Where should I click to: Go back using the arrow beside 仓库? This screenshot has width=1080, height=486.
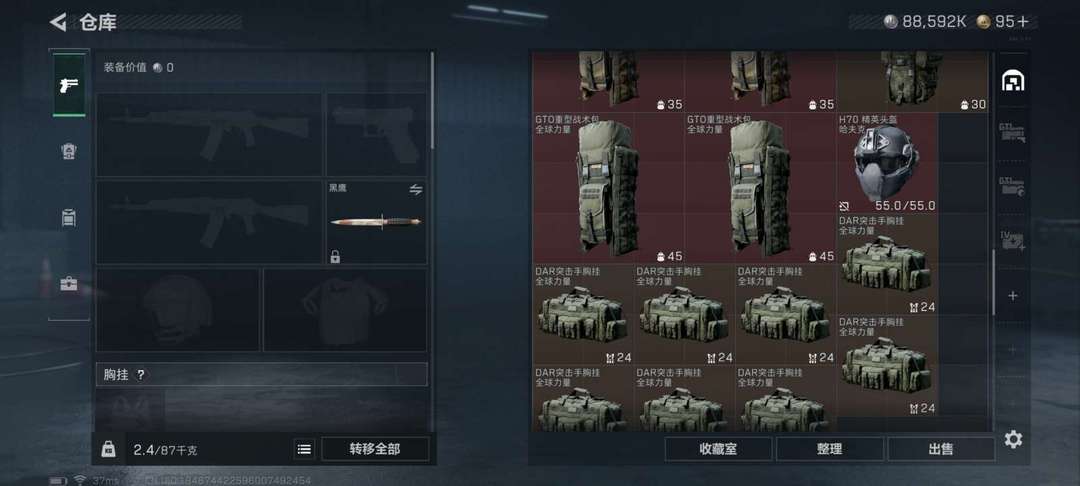[x=58, y=22]
